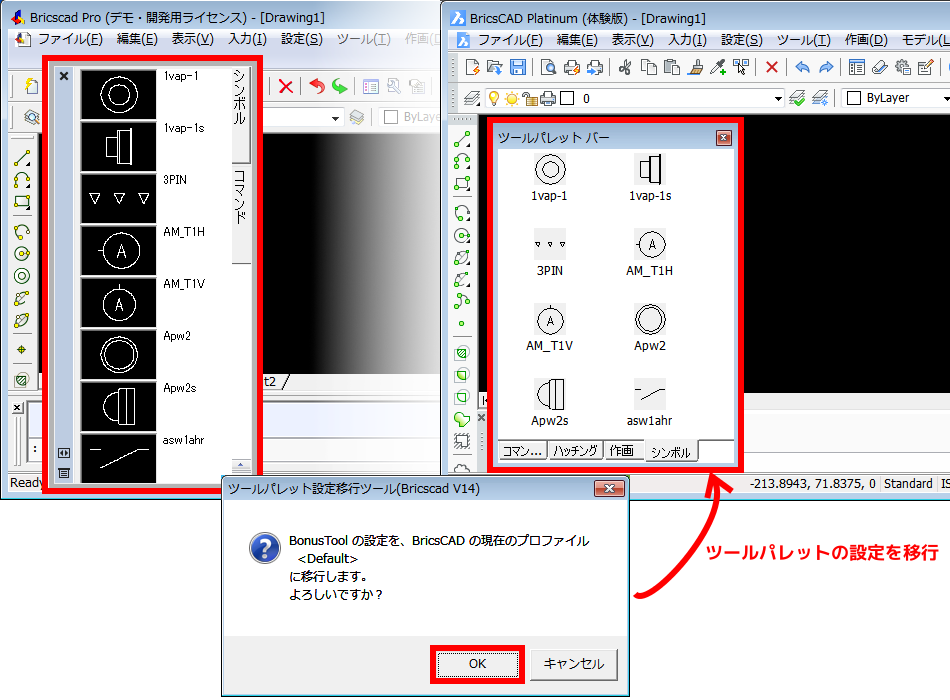Click the eyedropper icon in BricsCAD Platinum

tap(718, 67)
